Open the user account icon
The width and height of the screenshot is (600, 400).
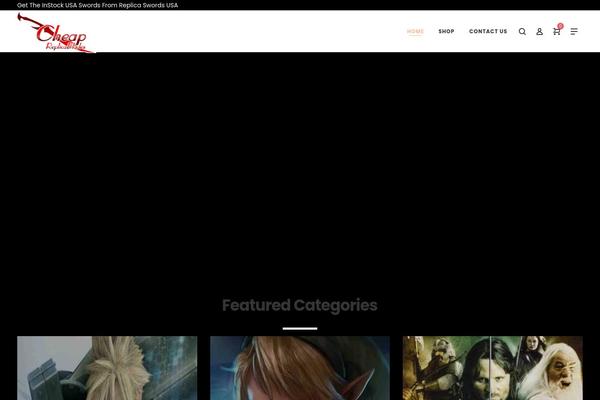point(539,31)
